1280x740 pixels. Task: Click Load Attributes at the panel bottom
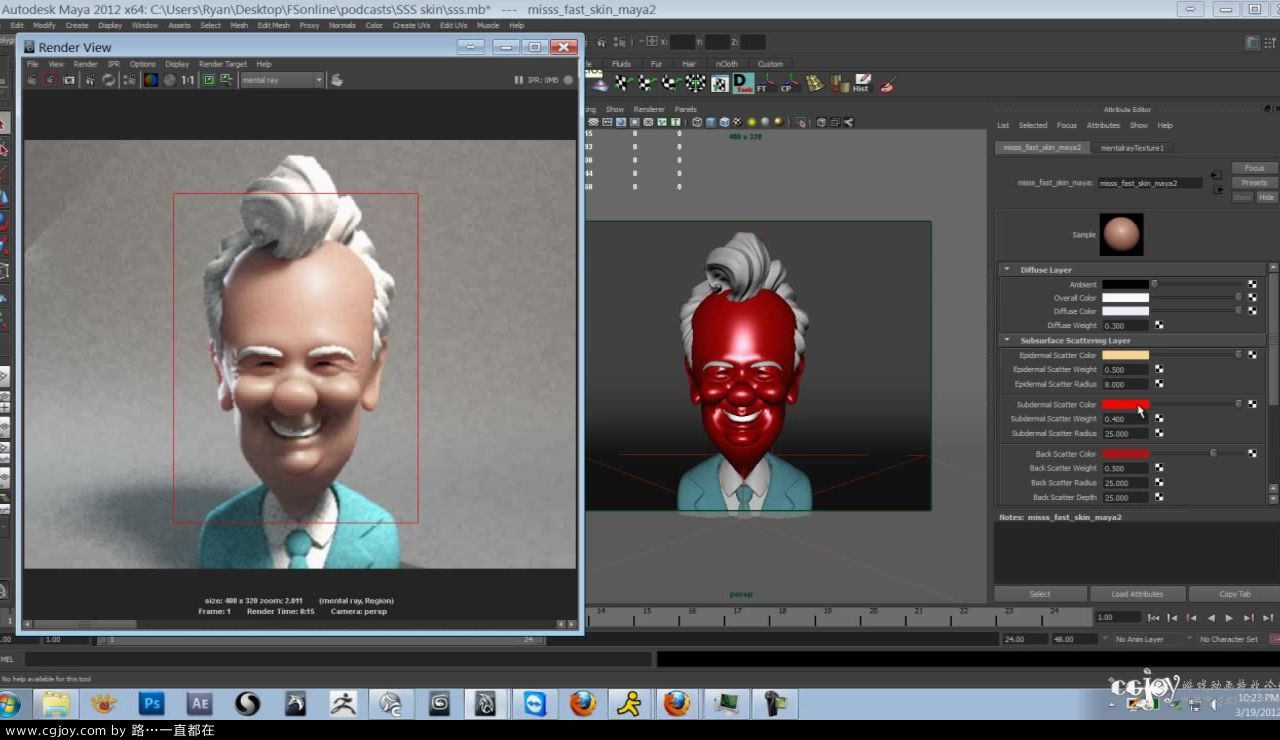click(1137, 593)
